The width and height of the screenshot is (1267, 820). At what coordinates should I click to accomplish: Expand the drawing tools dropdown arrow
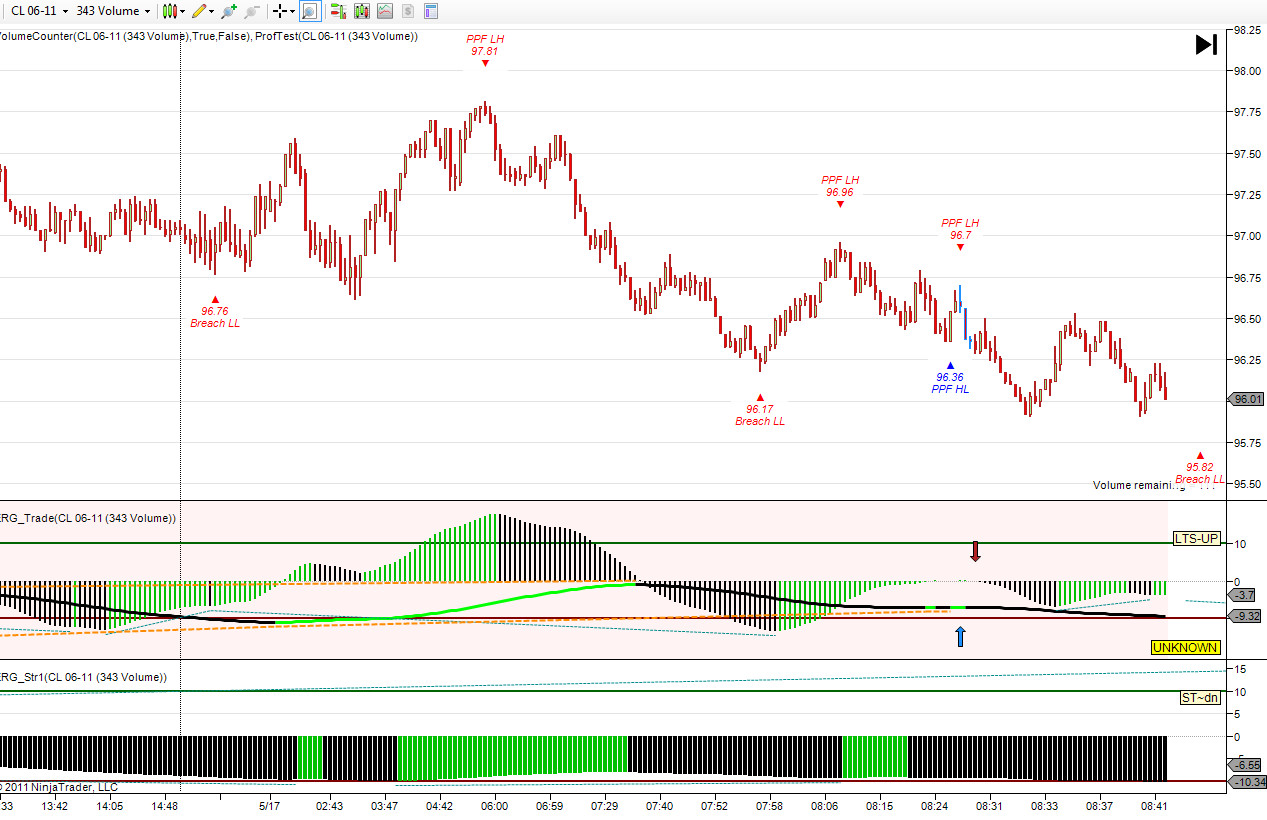pos(212,12)
